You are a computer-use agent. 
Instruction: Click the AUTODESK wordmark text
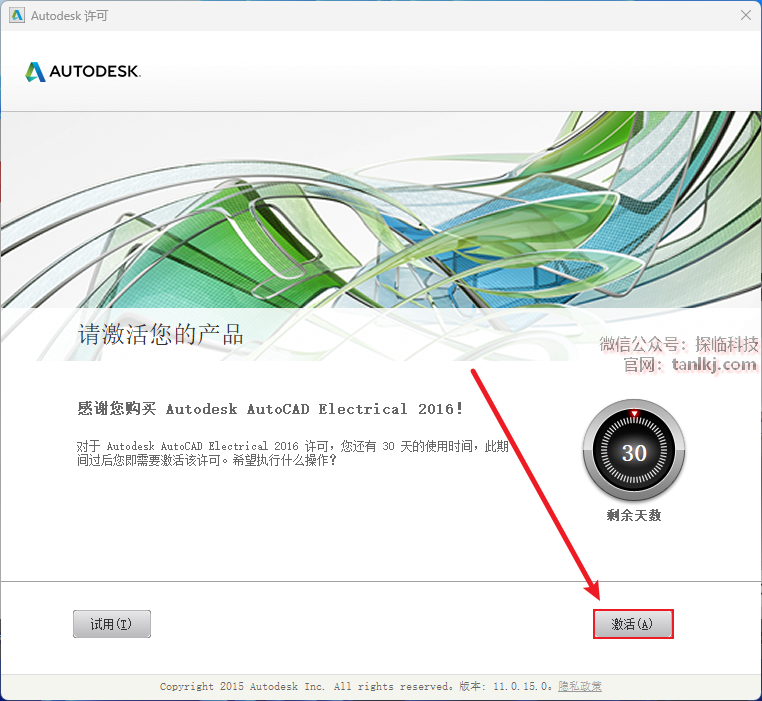95,71
